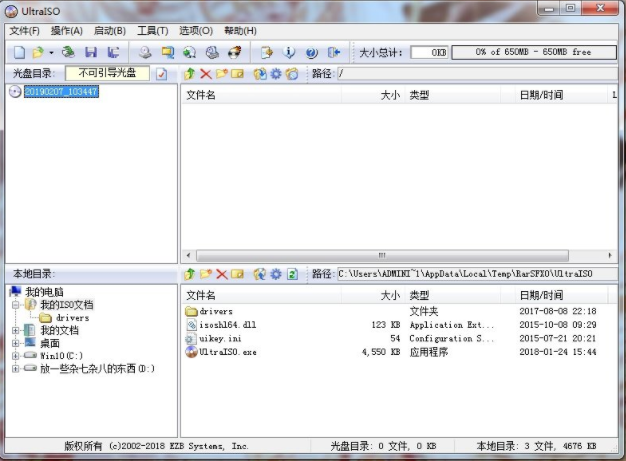Click the Burn CD/DVD image flame icon
This screenshot has width=626, height=461.
(235, 52)
